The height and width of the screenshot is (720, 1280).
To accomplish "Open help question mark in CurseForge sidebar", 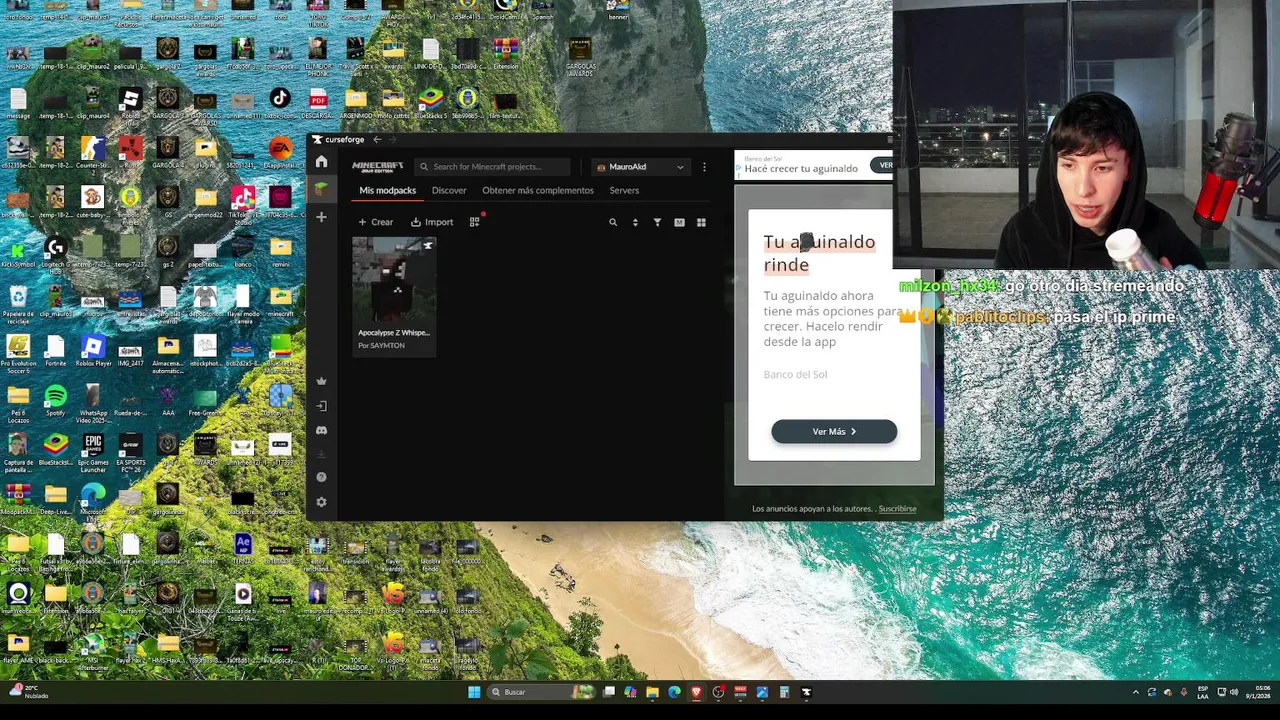I will coord(321,477).
